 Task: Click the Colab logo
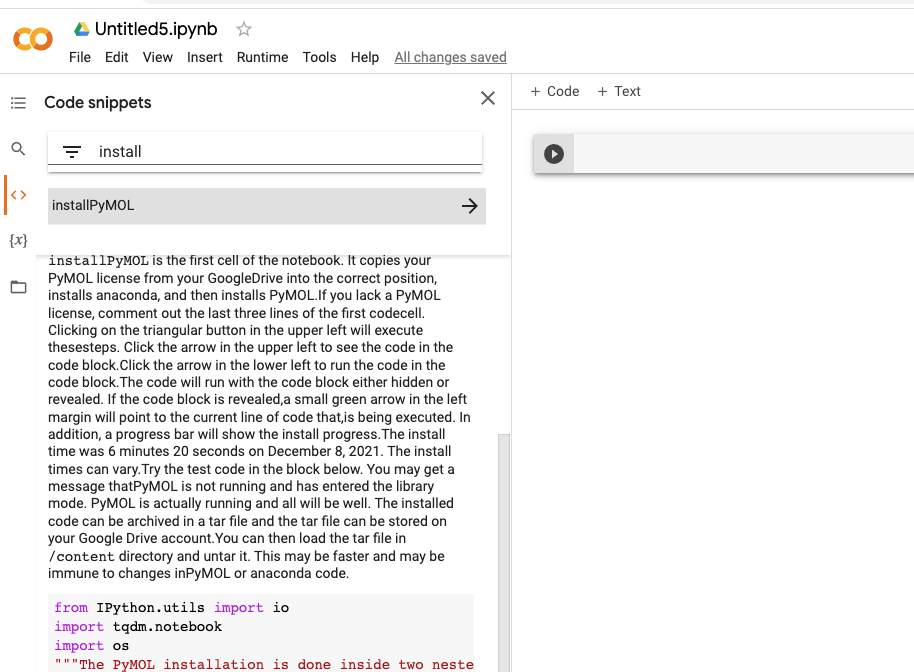[x=33, y=39]
